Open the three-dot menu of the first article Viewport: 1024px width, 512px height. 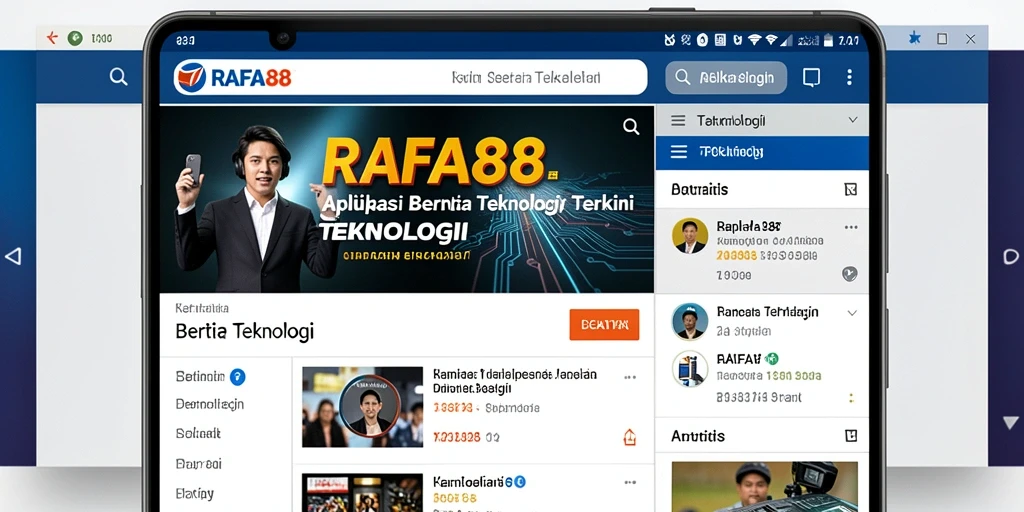pyautogui.click(x=630, y=377)
